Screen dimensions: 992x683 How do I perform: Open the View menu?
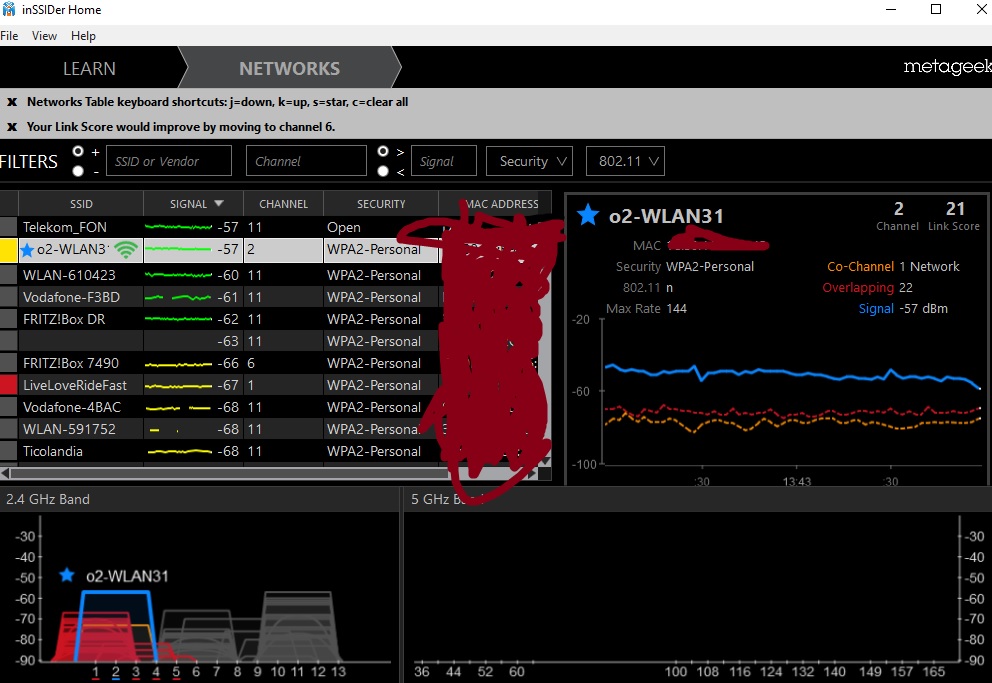(44, 35)
